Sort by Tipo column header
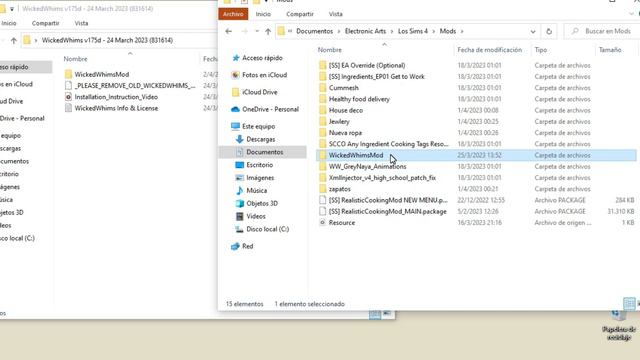The height and width of the screenshot is (360, 640). click(x=540, y=50)
